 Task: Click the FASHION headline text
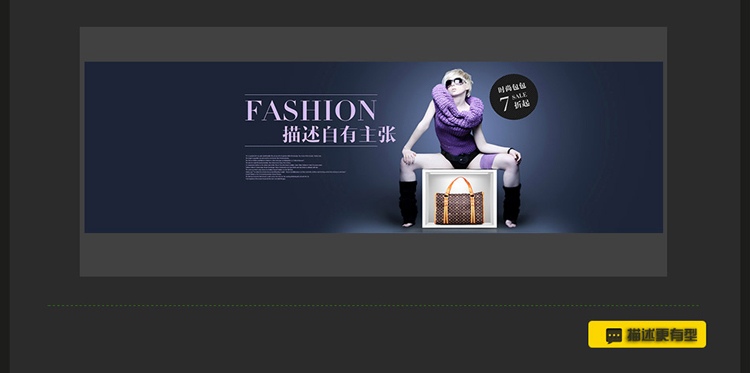coord(310,110)
